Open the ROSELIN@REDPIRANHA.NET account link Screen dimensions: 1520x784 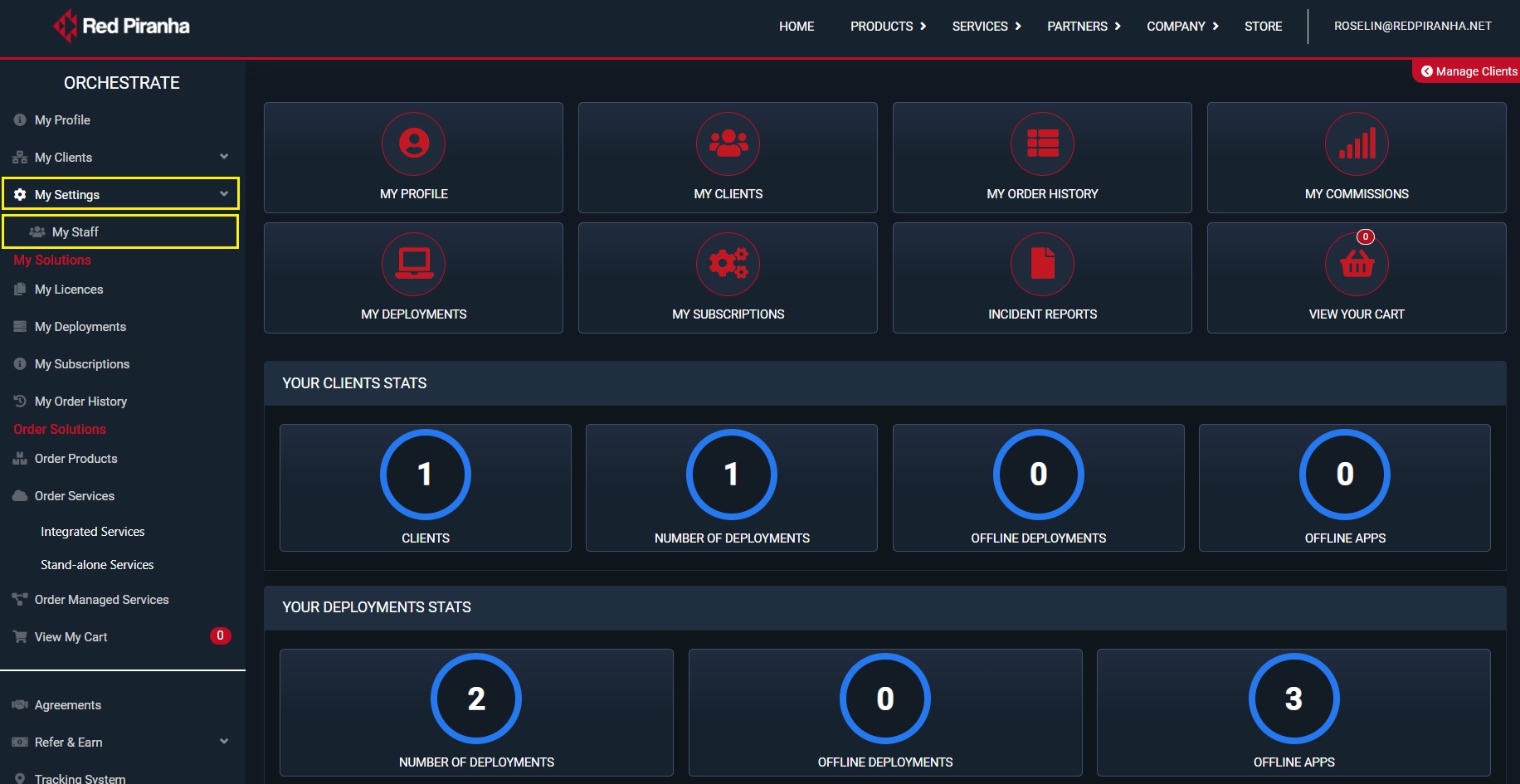tap(1412, 26)
